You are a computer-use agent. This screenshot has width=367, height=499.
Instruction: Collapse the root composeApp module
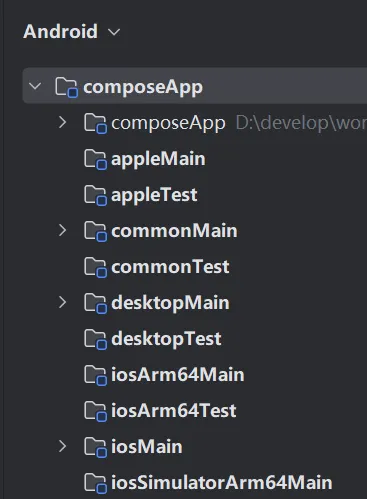tap(35, 86)
